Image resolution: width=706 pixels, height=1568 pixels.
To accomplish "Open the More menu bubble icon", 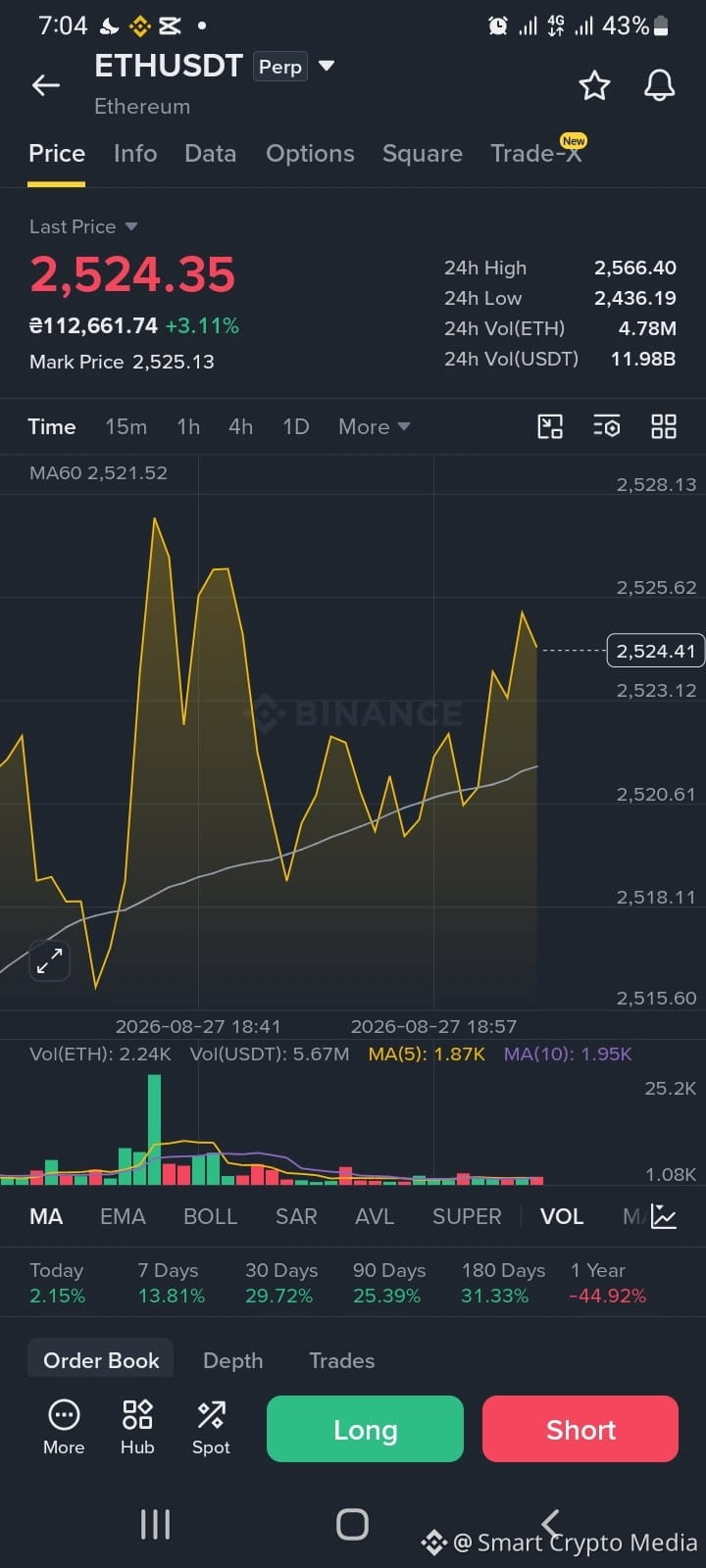I will pyautogui.click(x=64, y=1415).
